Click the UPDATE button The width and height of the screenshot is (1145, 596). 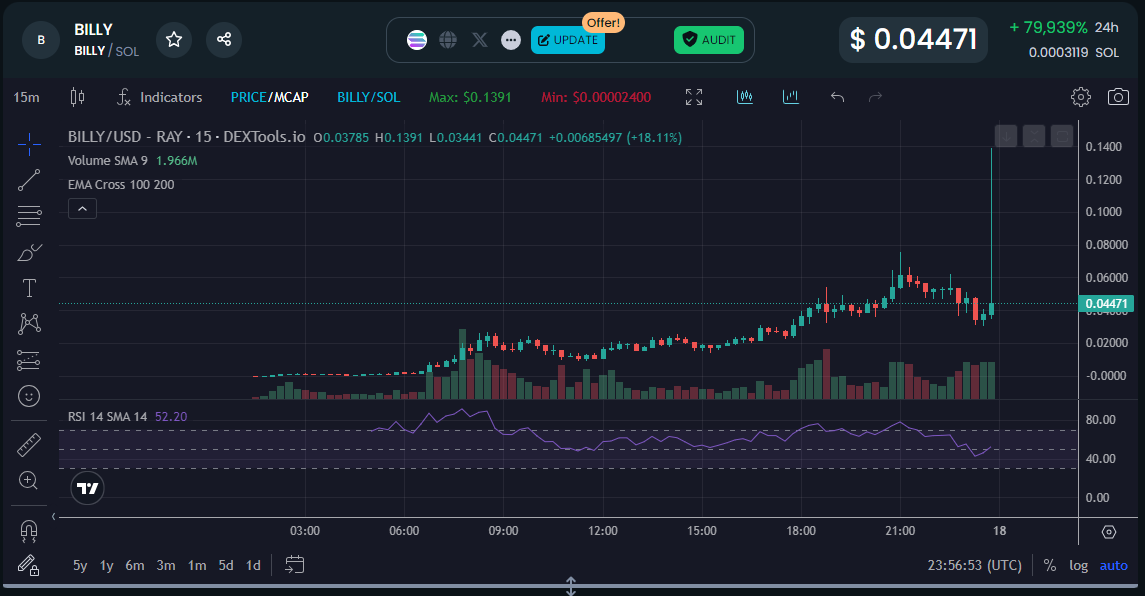point(567,40)
